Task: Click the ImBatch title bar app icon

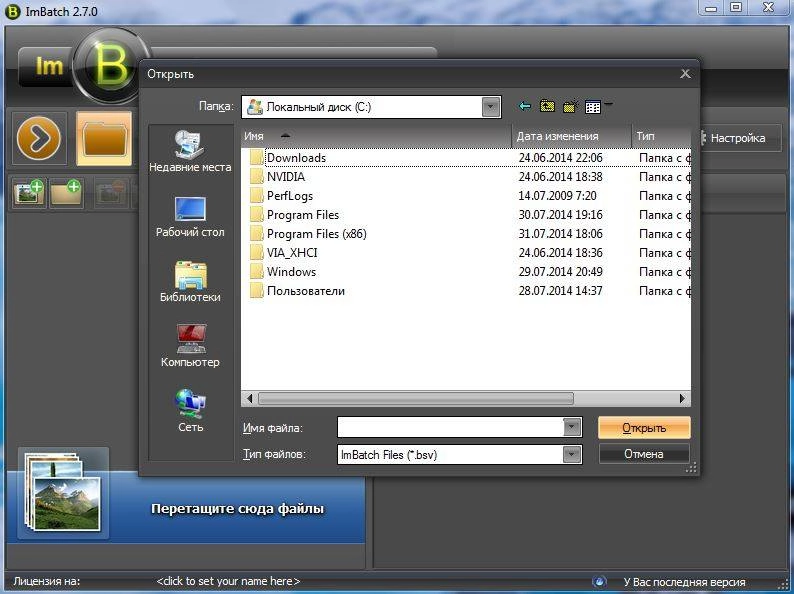Action: [x=12, y=11]
